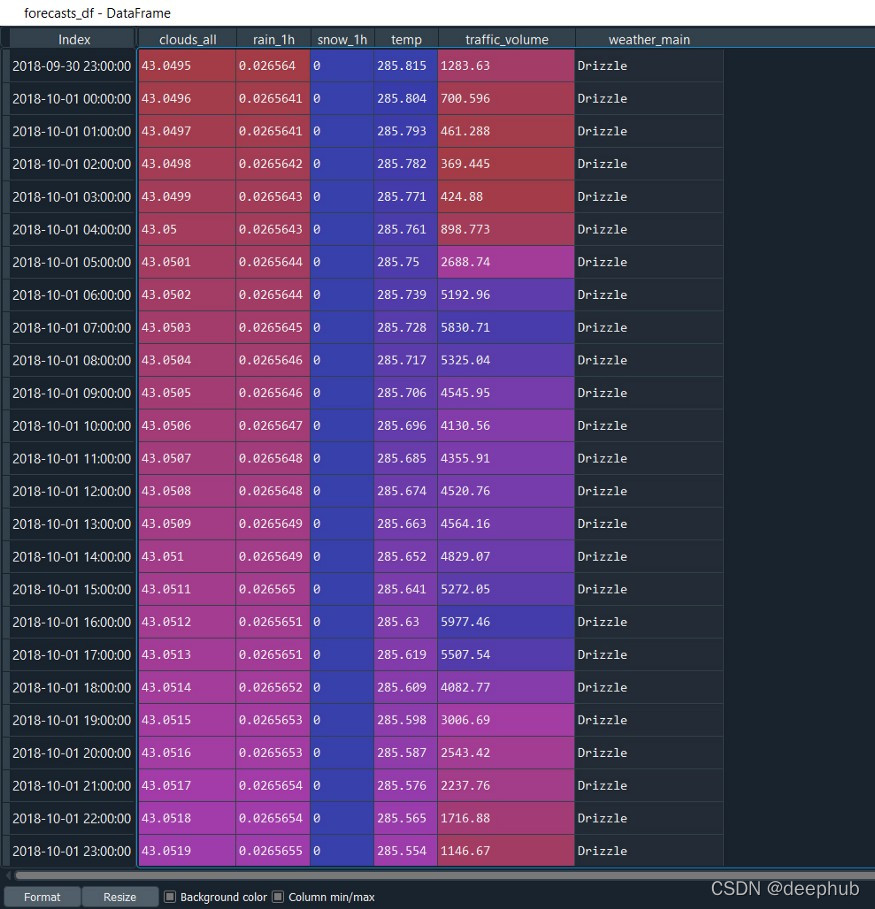Click traffic_volume cell 700.596
The image size is (875, 909).
[x=506, y=99]
